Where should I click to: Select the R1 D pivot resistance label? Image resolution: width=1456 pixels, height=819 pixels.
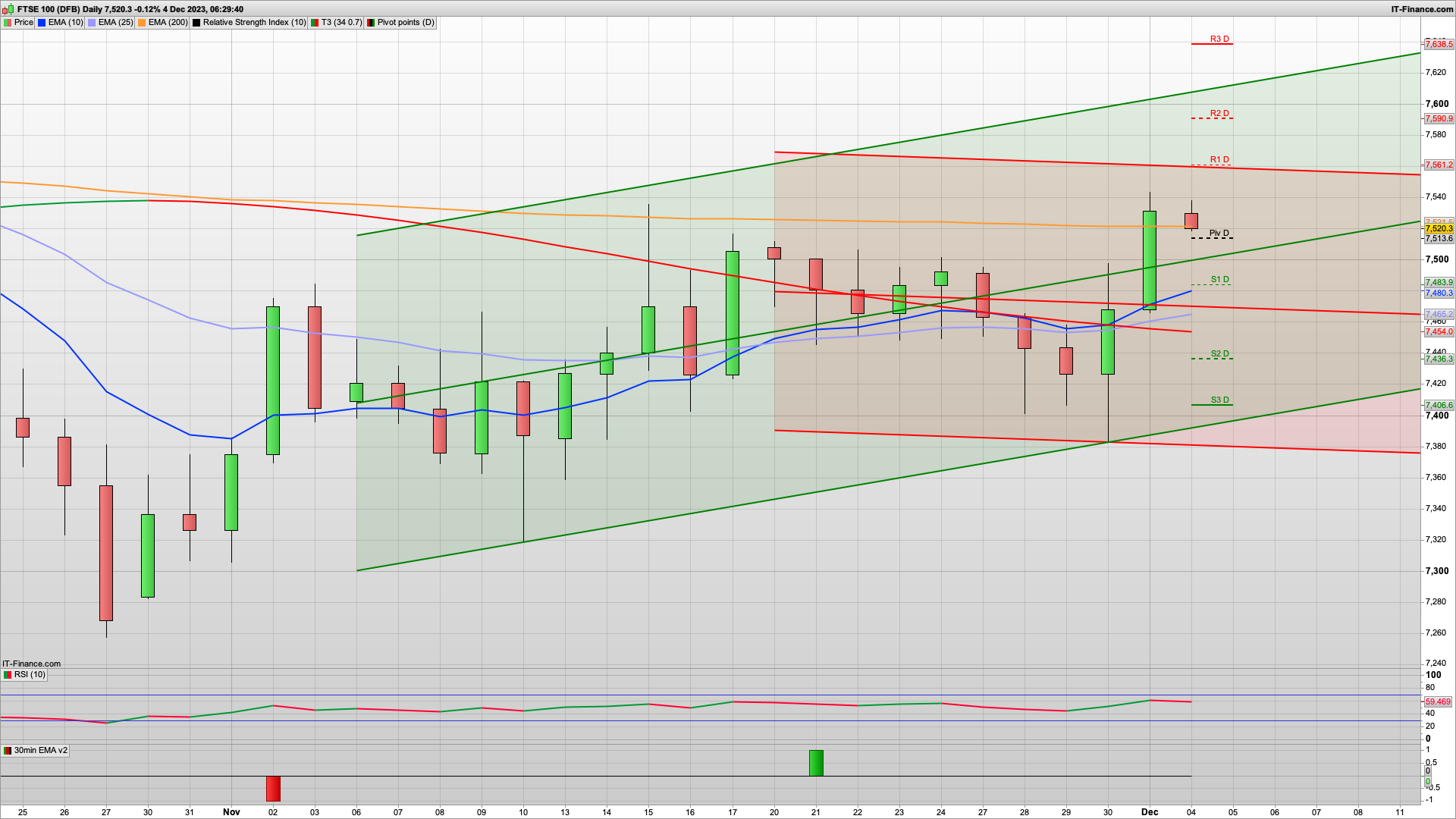(x=1219, y=159)
